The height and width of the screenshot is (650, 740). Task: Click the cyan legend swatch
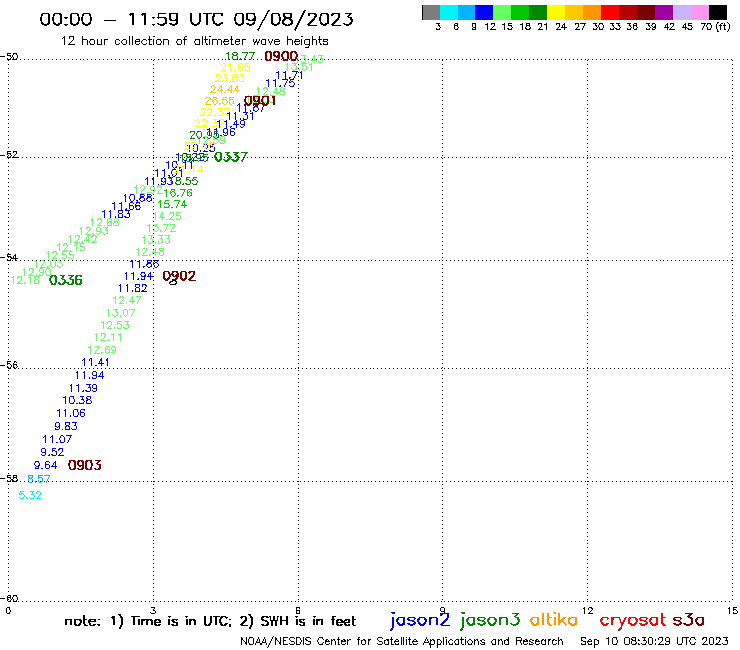click(449, 12)
